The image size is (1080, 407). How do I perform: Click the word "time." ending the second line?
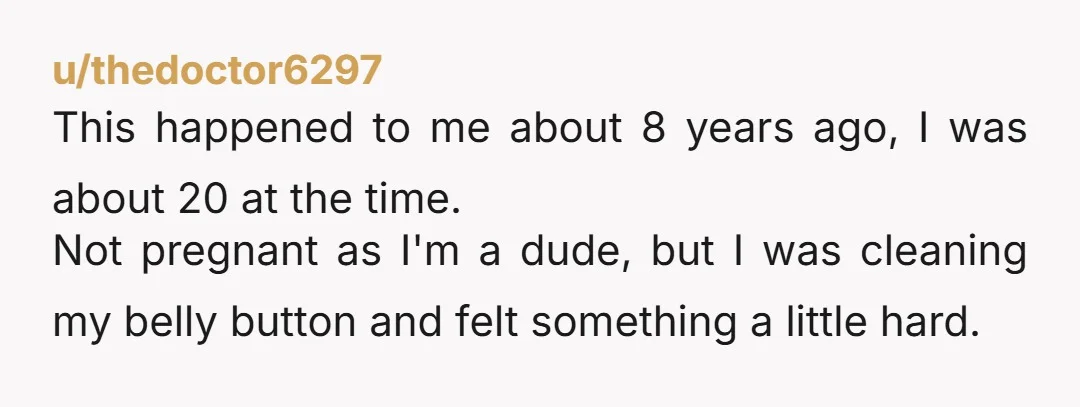coord(417,198)
